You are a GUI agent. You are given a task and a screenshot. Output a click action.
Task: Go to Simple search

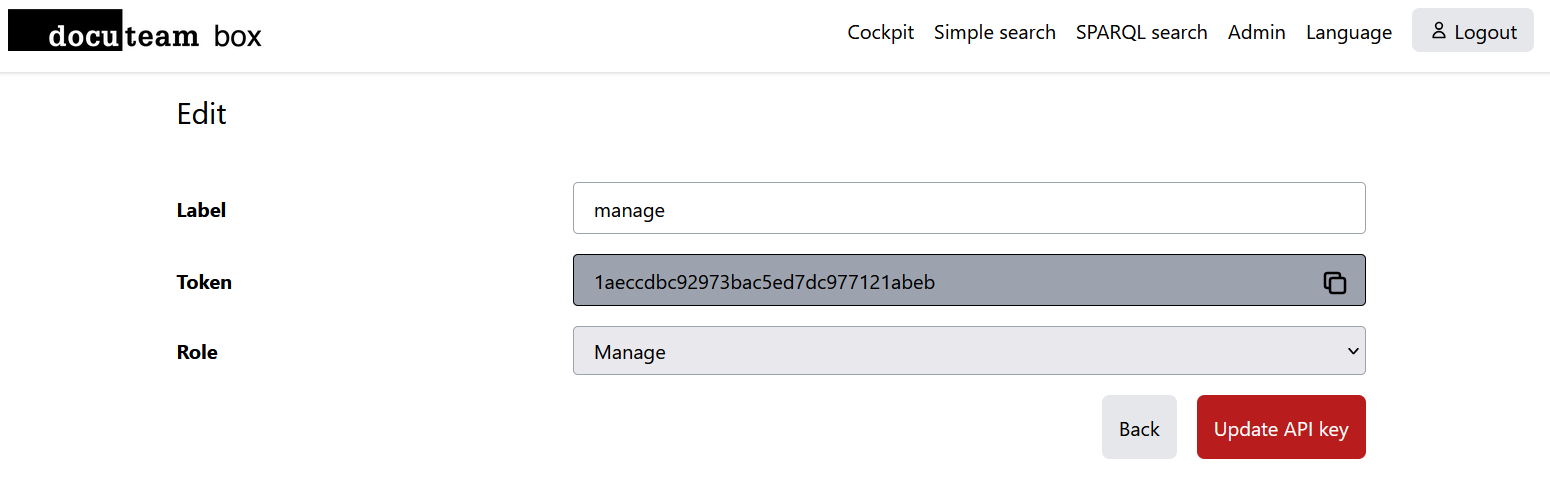pos(994,32)
